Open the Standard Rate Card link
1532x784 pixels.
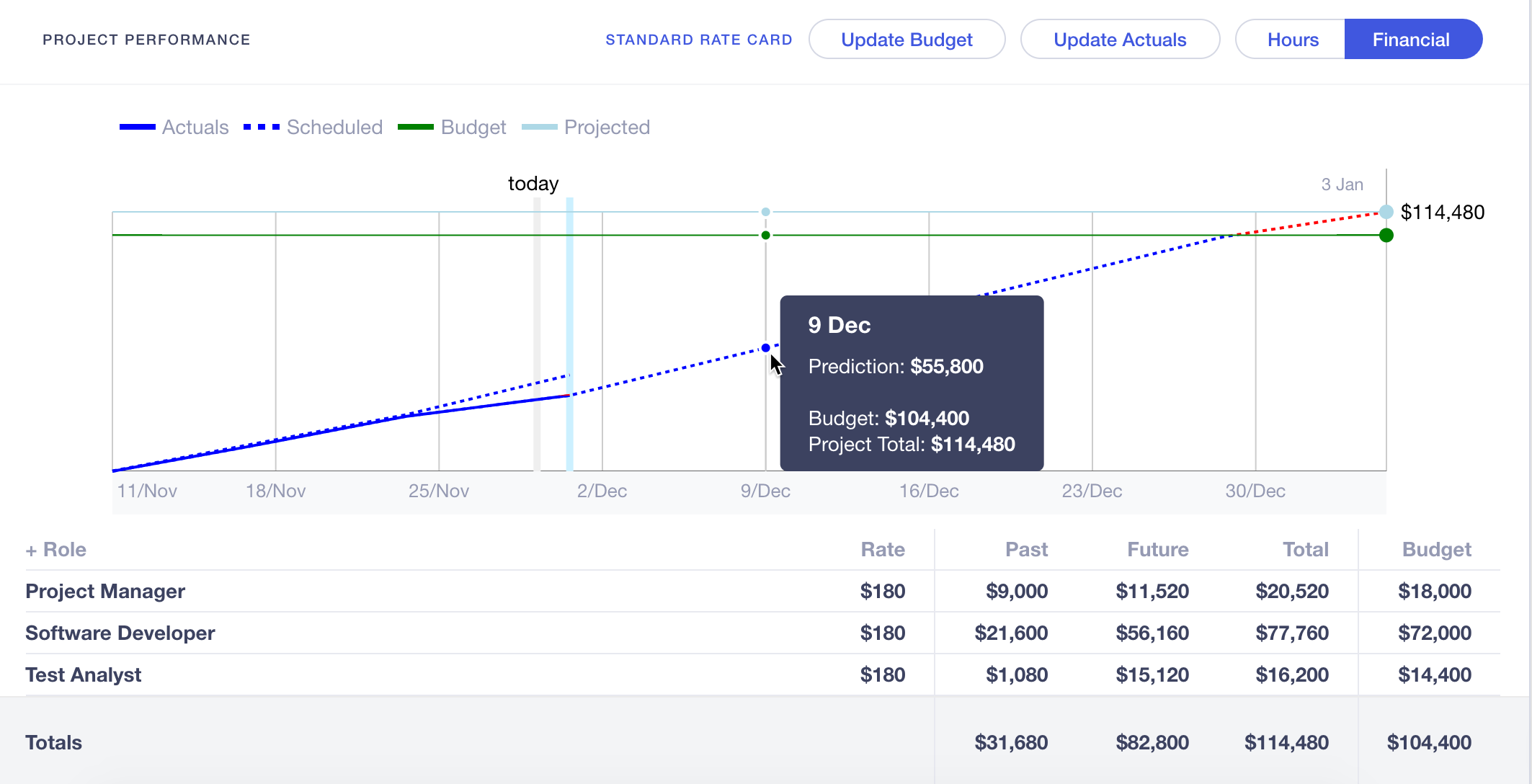(698, 40)
